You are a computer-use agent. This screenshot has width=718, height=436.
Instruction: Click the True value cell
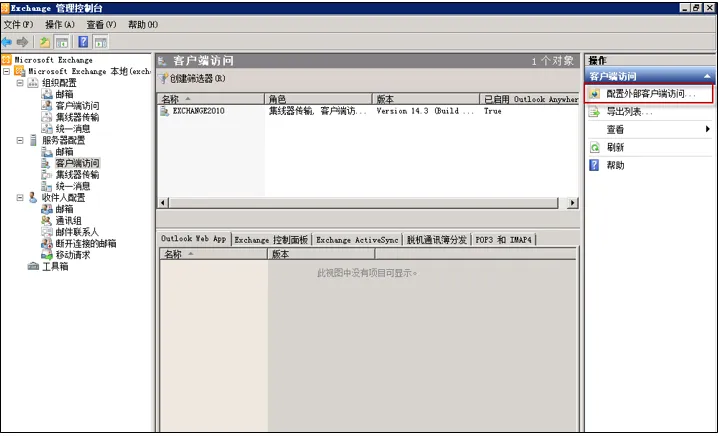coord(493,111)
